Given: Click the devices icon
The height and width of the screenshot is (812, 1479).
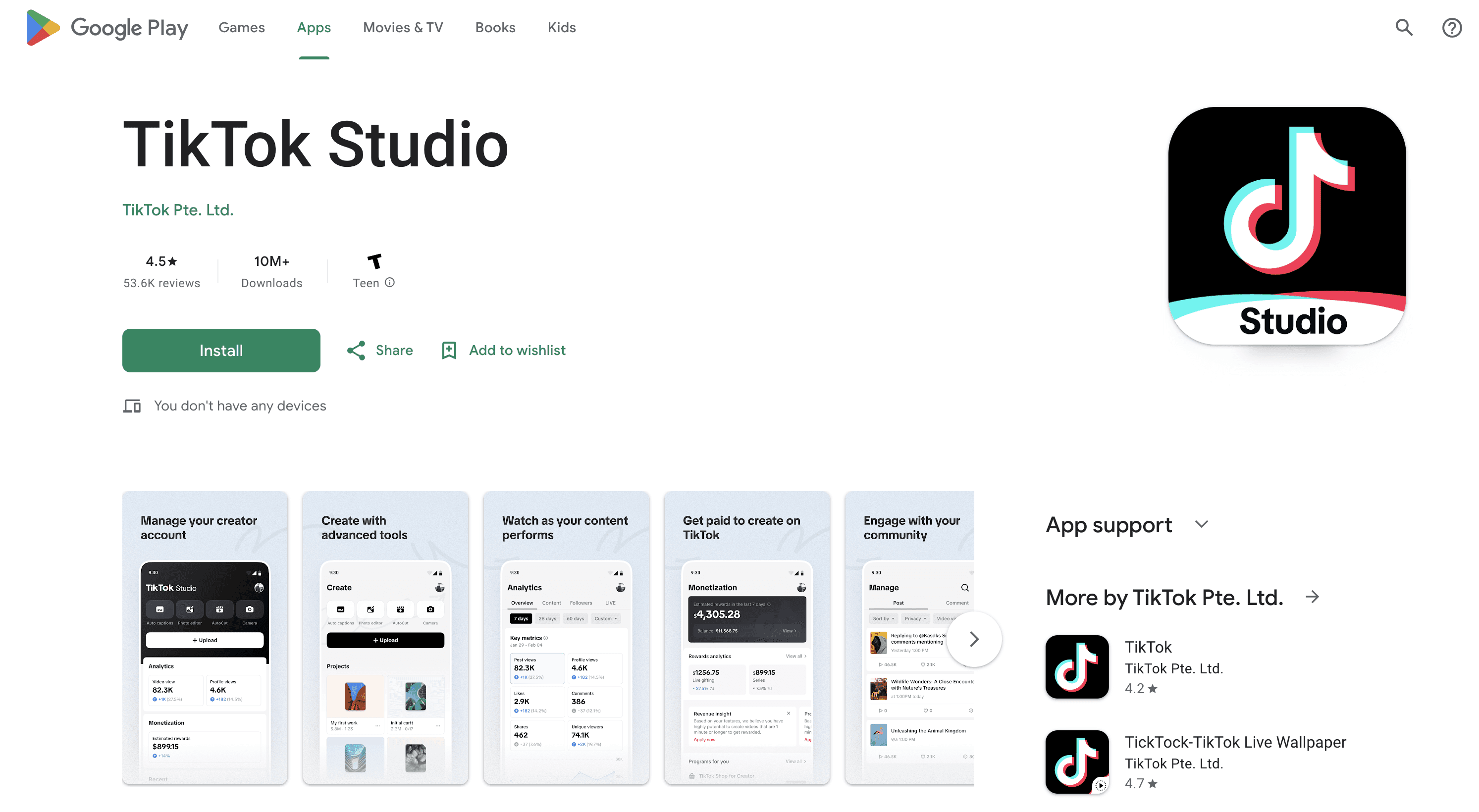Looking at the screenshot, I should (x=132, y=406).
